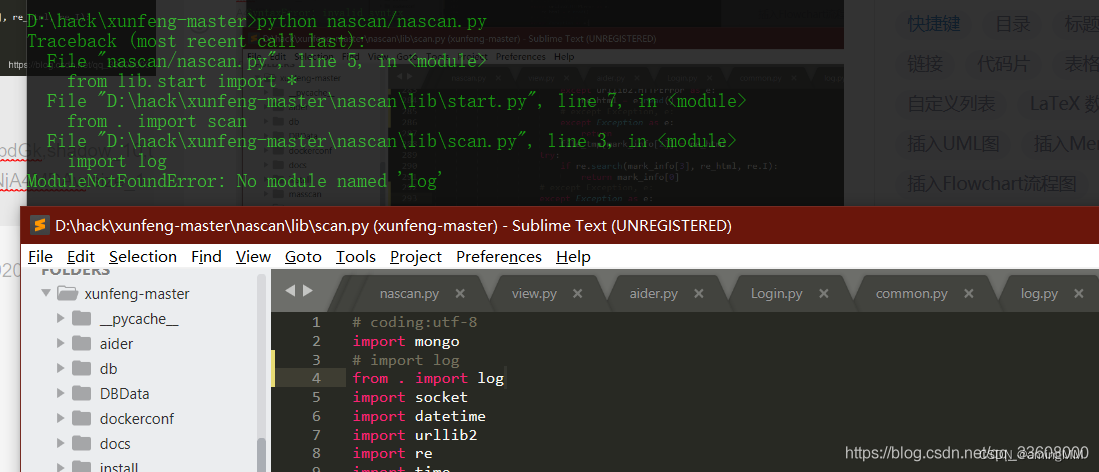The image size is (1099, 472).
Task: Select '链接' in the editor help panel
Action: pyautogui.click(x=925, y=64)
